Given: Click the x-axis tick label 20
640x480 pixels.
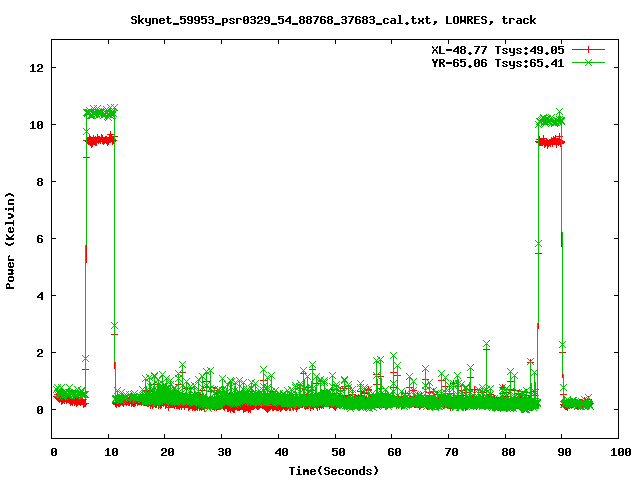Looking at the screenshot, I should coord(167,452).
